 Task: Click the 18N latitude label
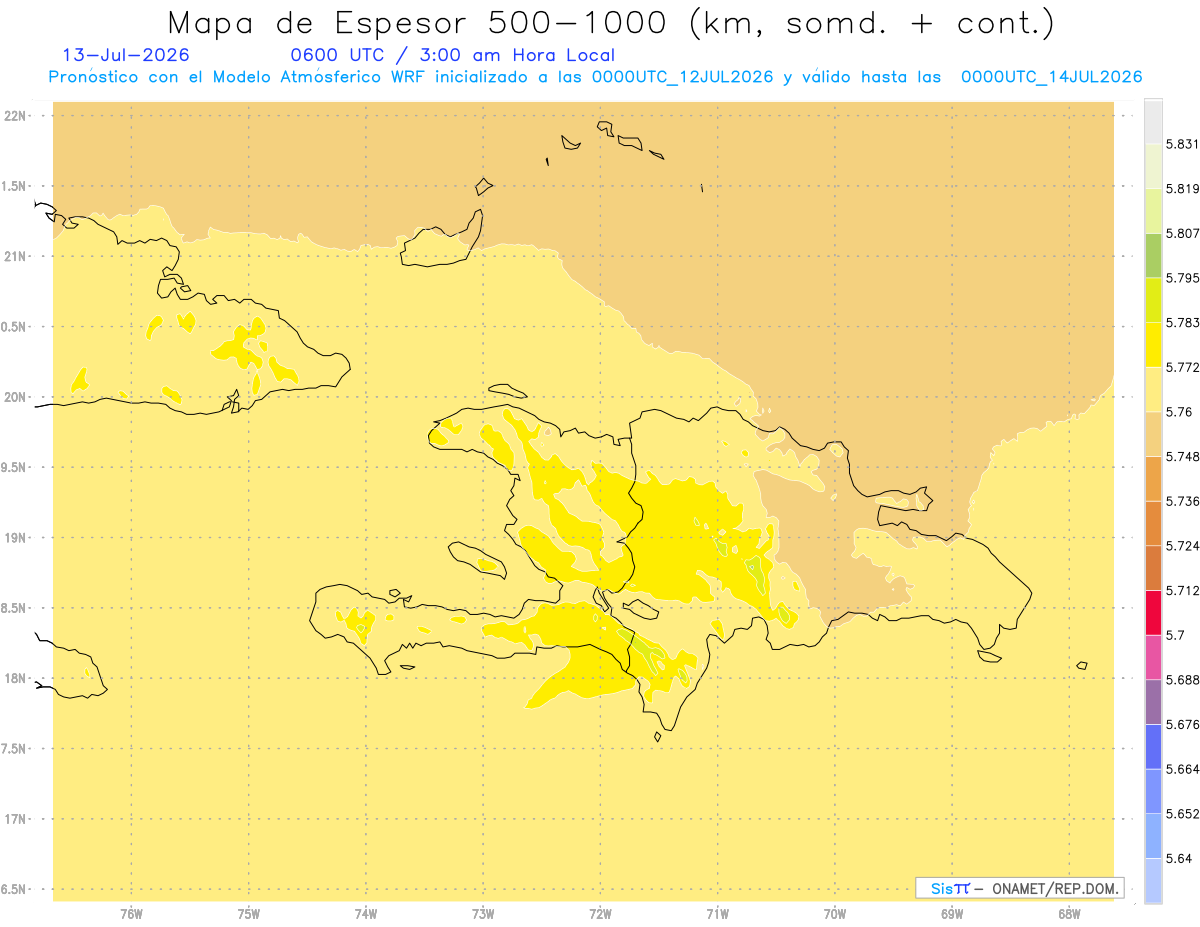click(x=17, y=679)
